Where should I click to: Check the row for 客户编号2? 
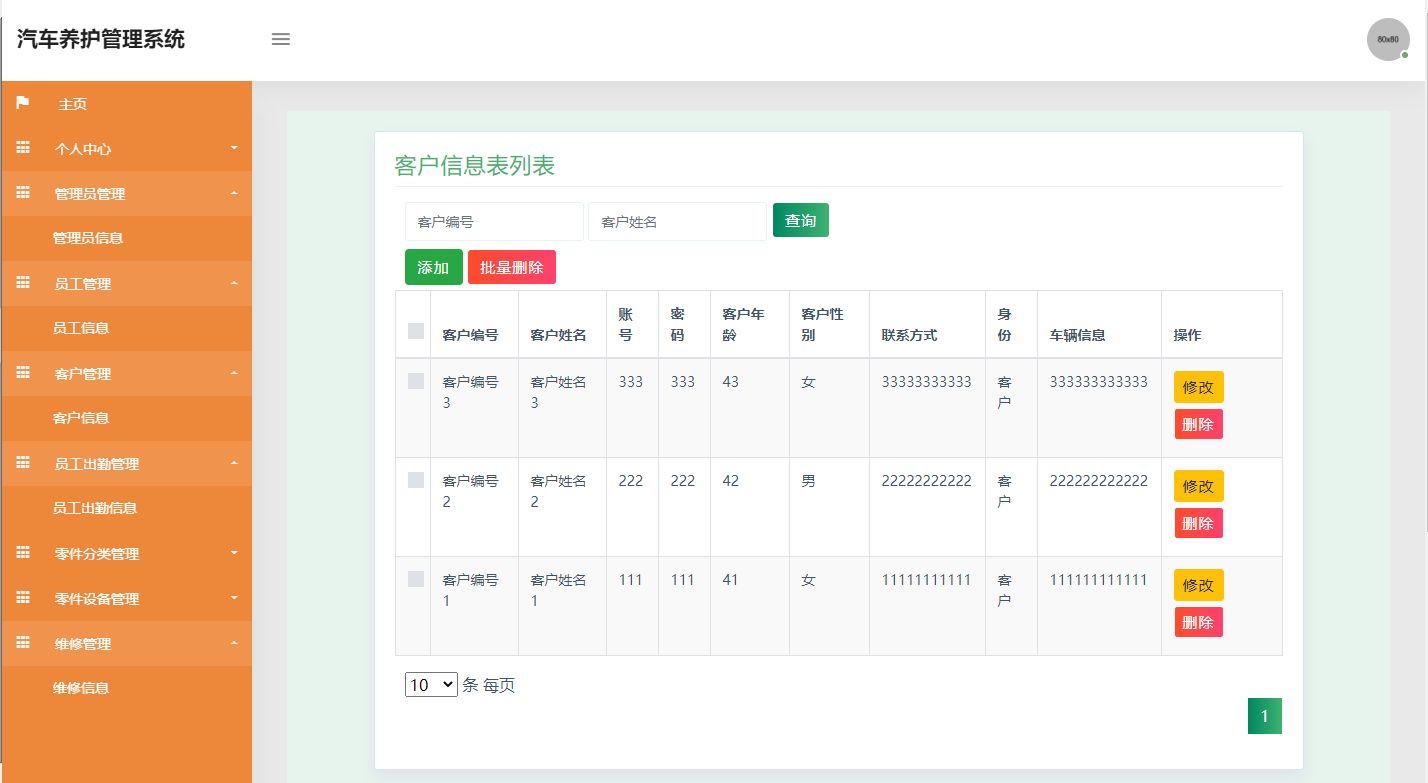click(416, 480)
